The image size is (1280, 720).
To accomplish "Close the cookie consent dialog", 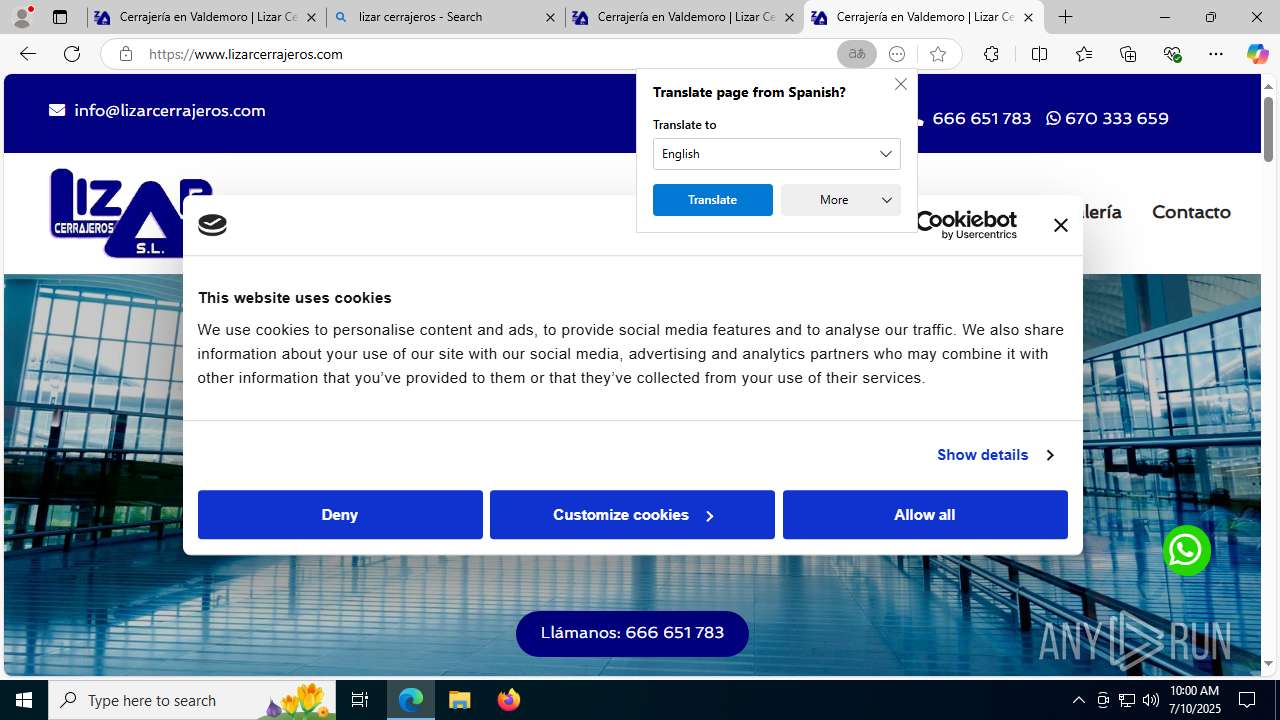I will coord(1061,225).
